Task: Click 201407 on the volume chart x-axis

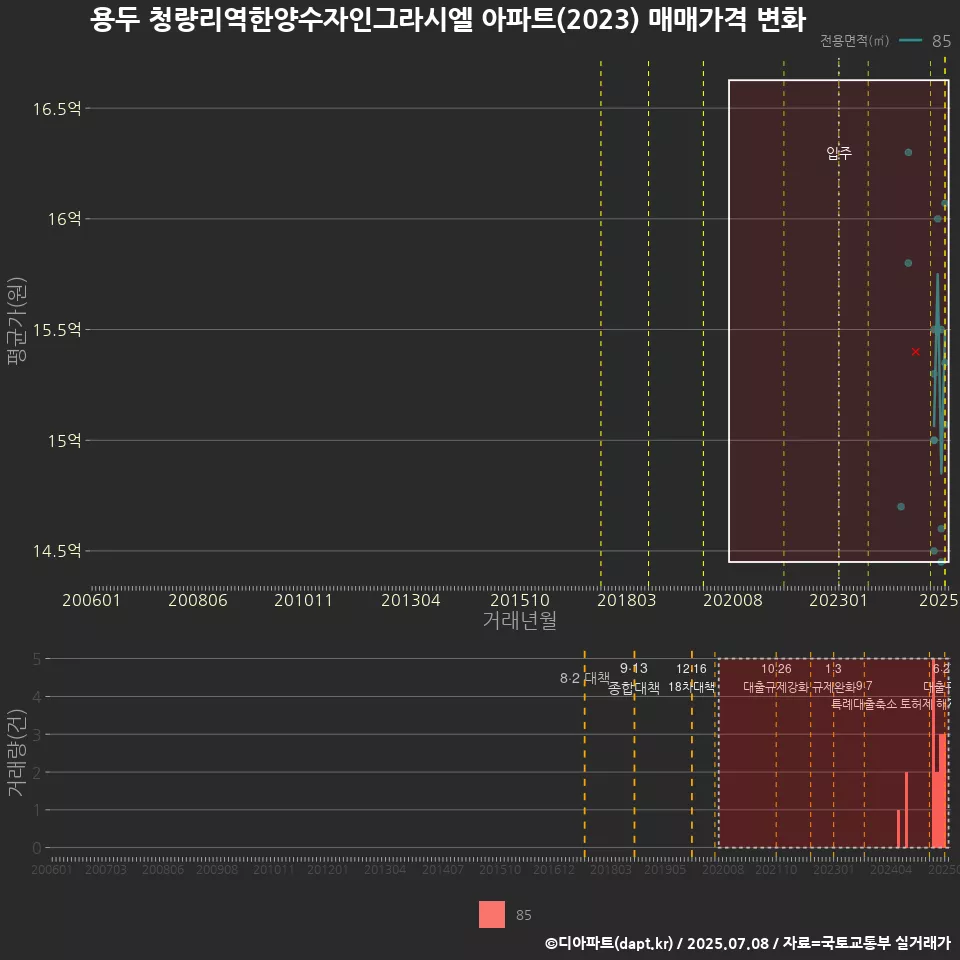Action: [443, 869]
